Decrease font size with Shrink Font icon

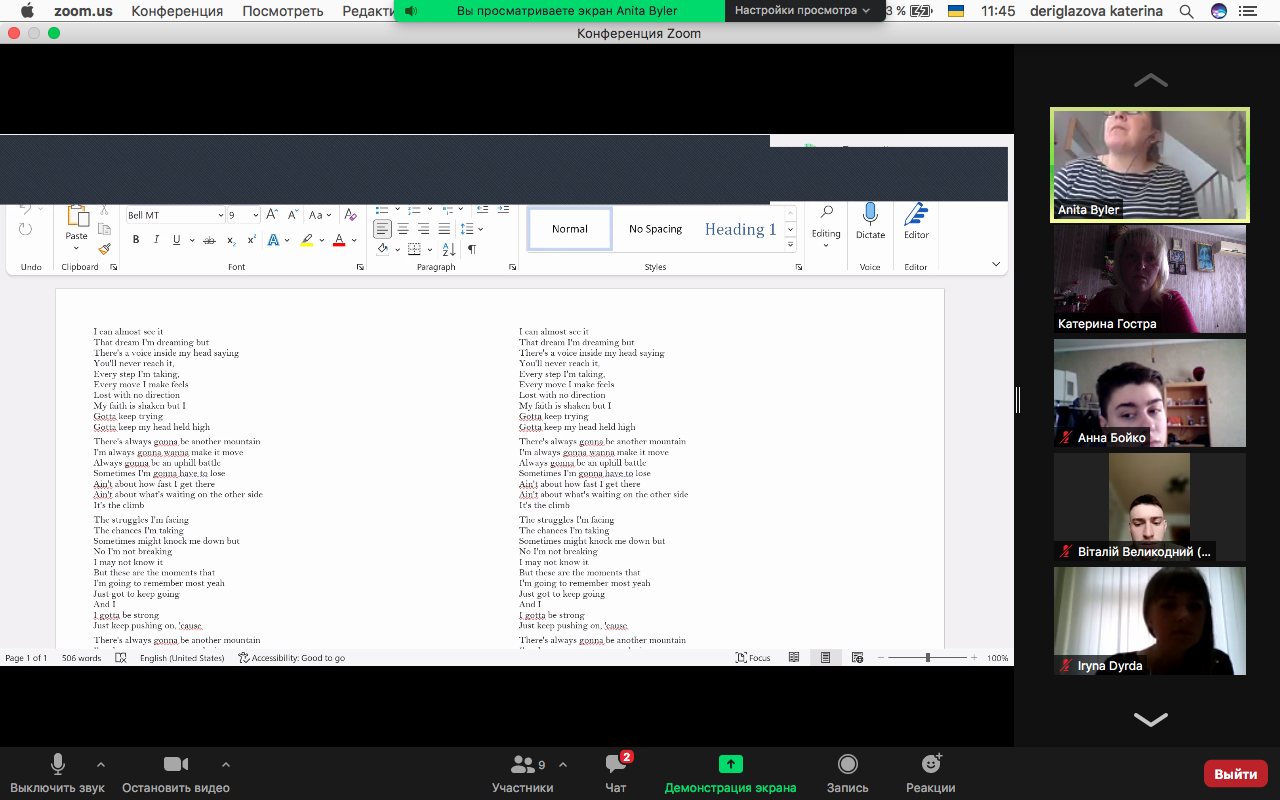293,215
